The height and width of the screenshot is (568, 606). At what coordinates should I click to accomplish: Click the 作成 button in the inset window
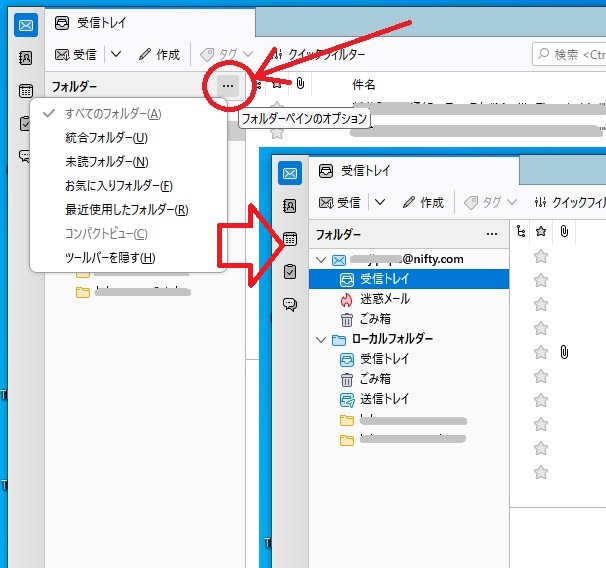(421, 202)
